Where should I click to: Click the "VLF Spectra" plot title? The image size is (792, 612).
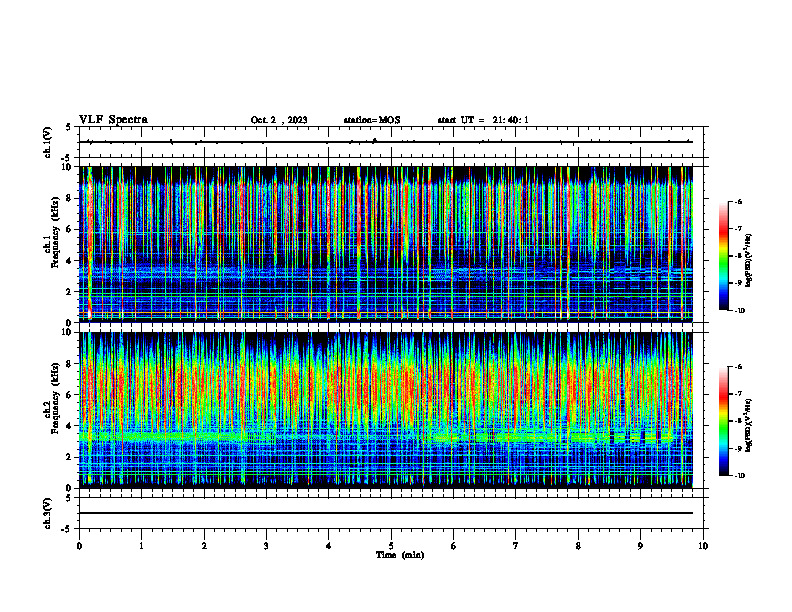coord(113,120)
